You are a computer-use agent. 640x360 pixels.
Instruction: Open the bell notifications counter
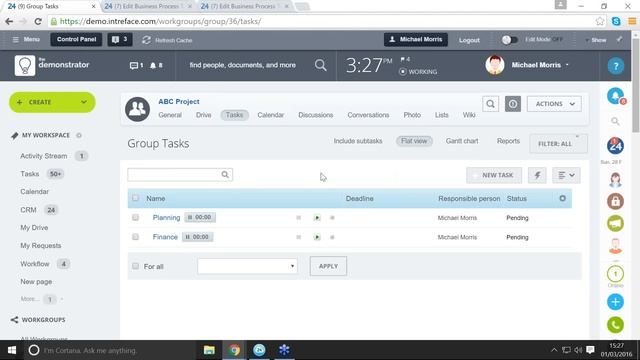156,65
